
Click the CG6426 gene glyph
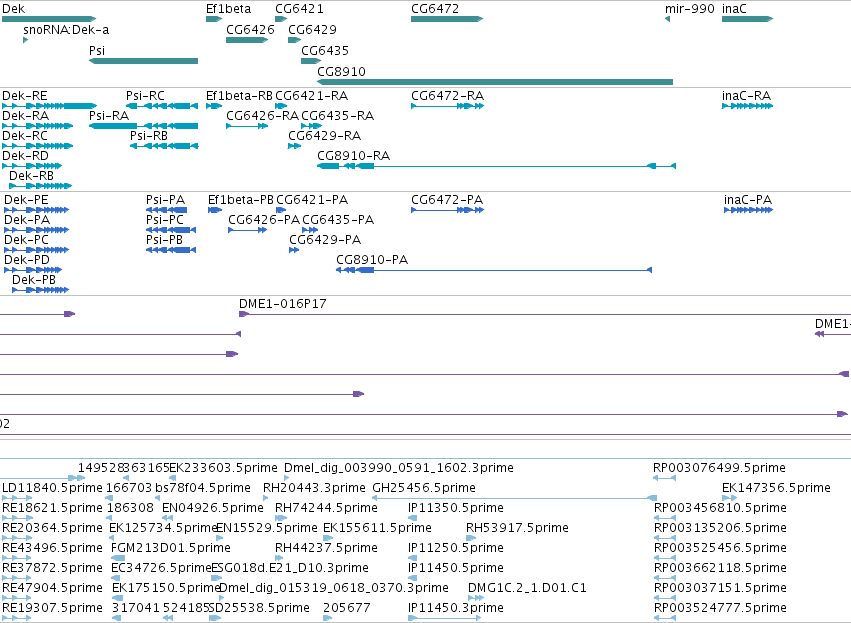coord(247,40)
